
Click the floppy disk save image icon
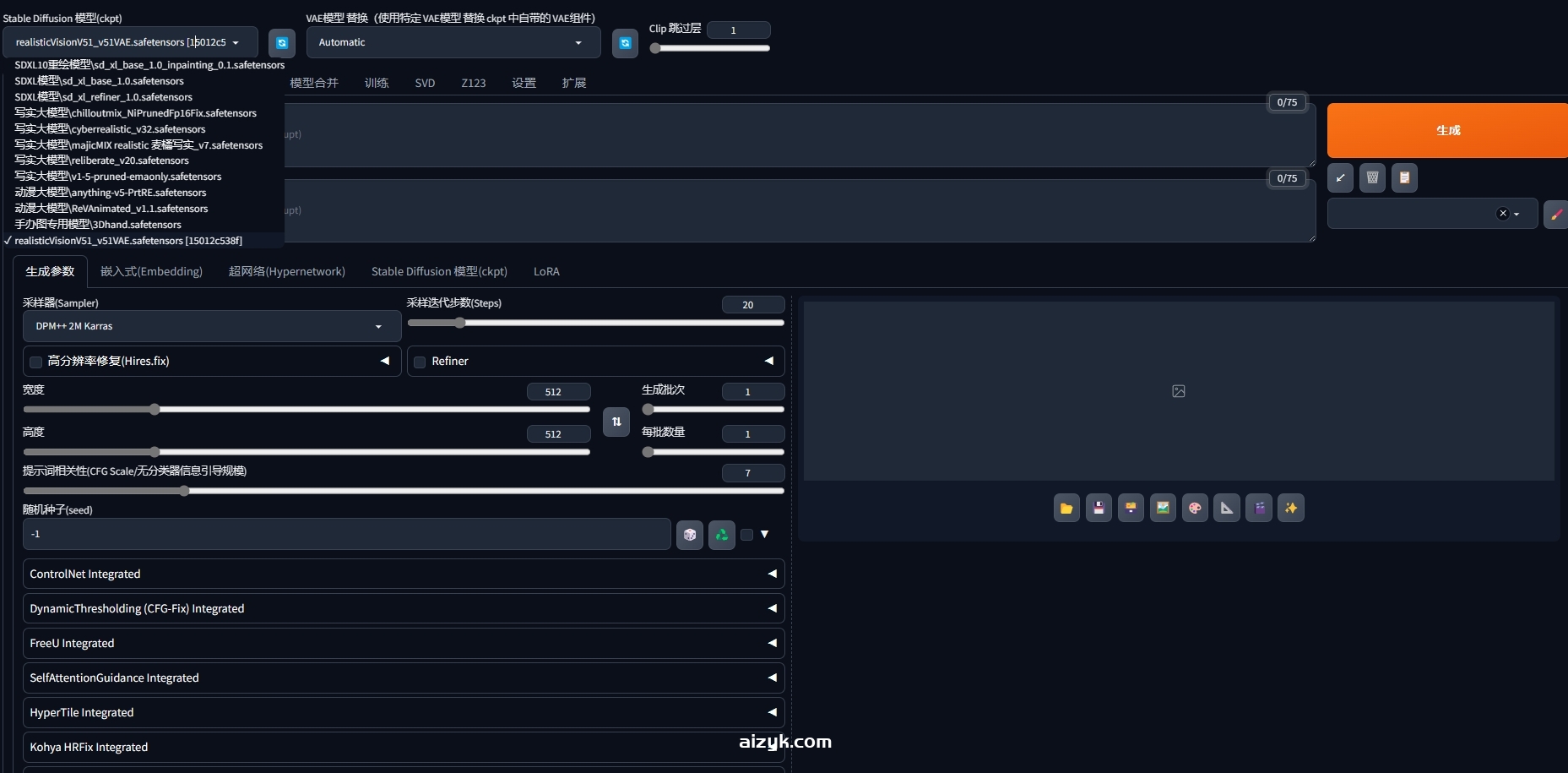(1099, 508)
